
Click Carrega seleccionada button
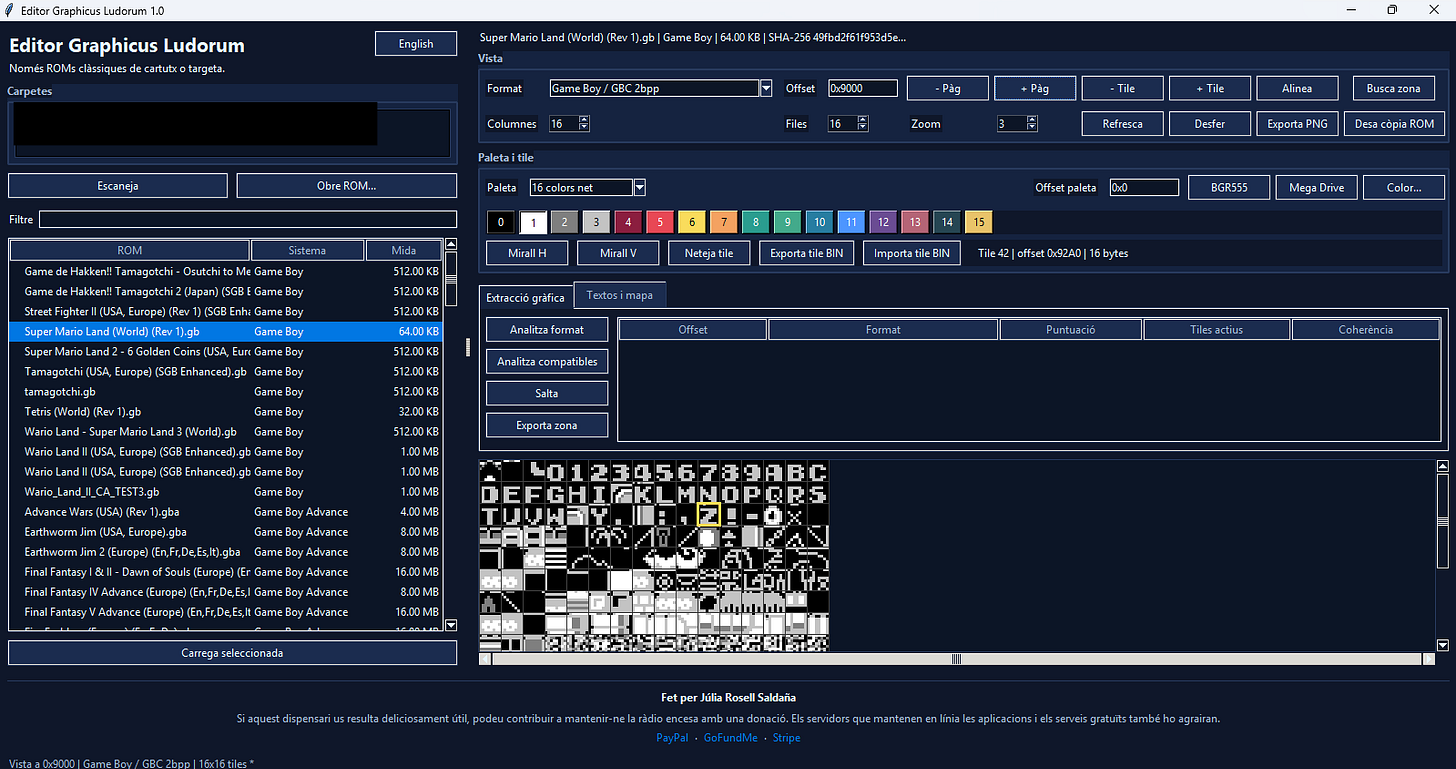(x=232, y=653)
